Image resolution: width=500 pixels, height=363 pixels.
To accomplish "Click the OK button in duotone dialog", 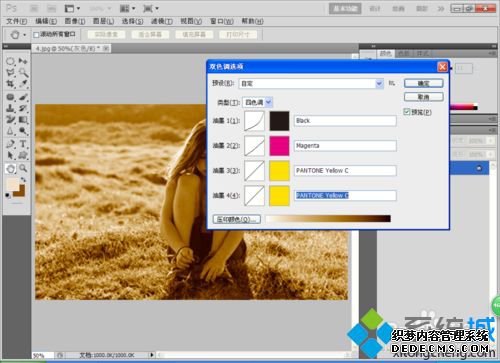I will pos(424,83).
